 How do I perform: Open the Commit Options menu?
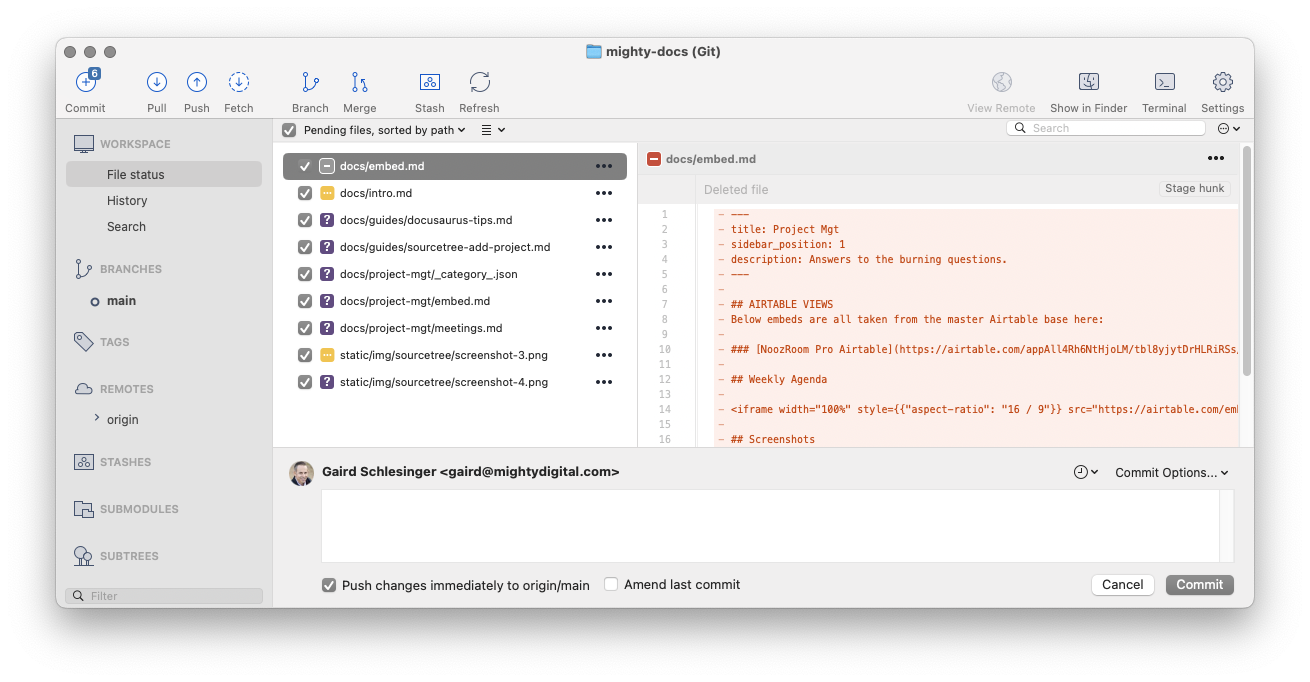[1171, 471]
